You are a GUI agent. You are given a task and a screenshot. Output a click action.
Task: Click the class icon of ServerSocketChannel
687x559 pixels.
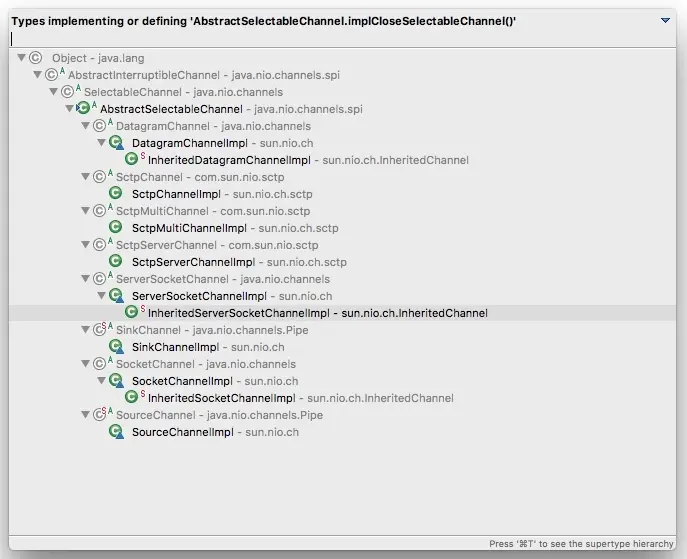coord(100,279)
